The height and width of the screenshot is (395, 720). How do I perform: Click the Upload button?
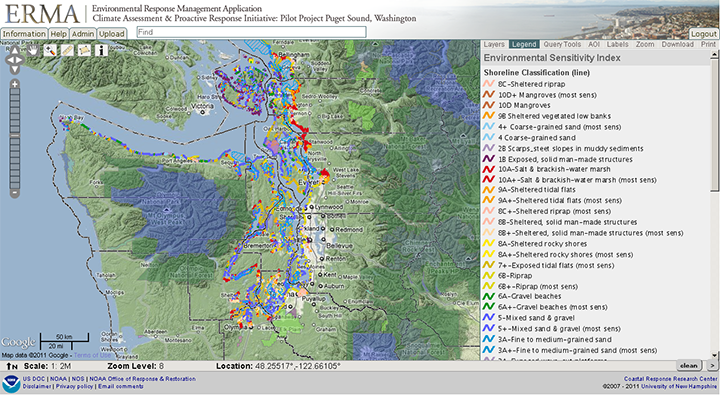tap(112, 34)
